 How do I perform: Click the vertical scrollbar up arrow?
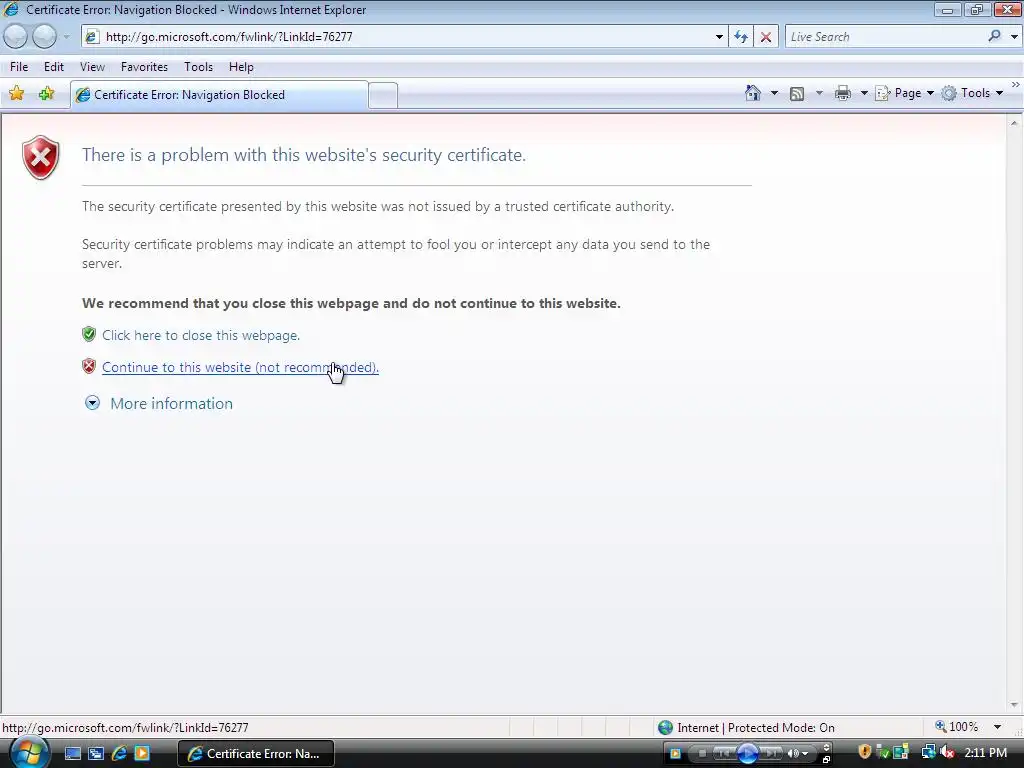pyautogui.click(x=1014, y=123)
